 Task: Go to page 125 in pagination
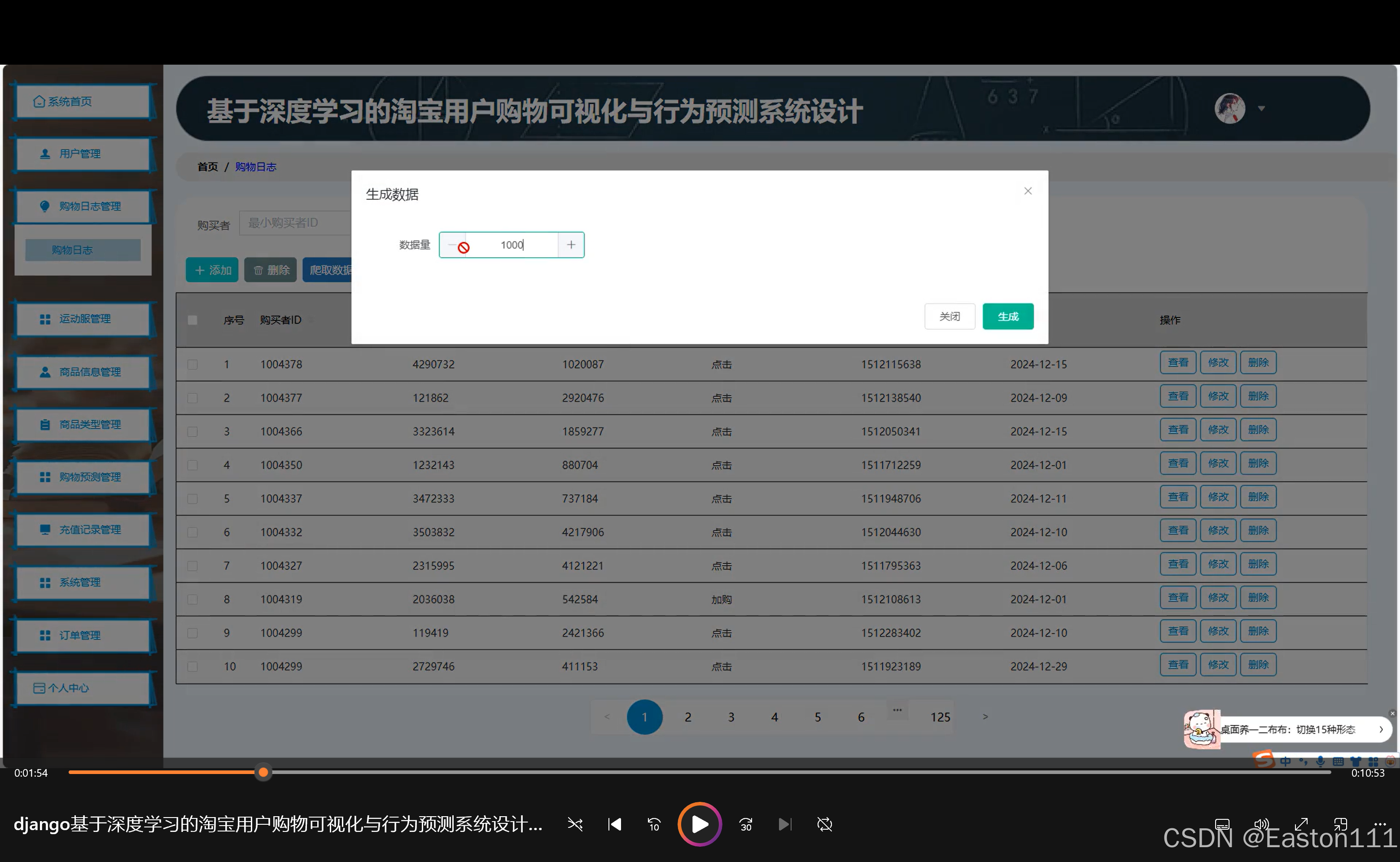pyautogui.click(x=940, y=717)
